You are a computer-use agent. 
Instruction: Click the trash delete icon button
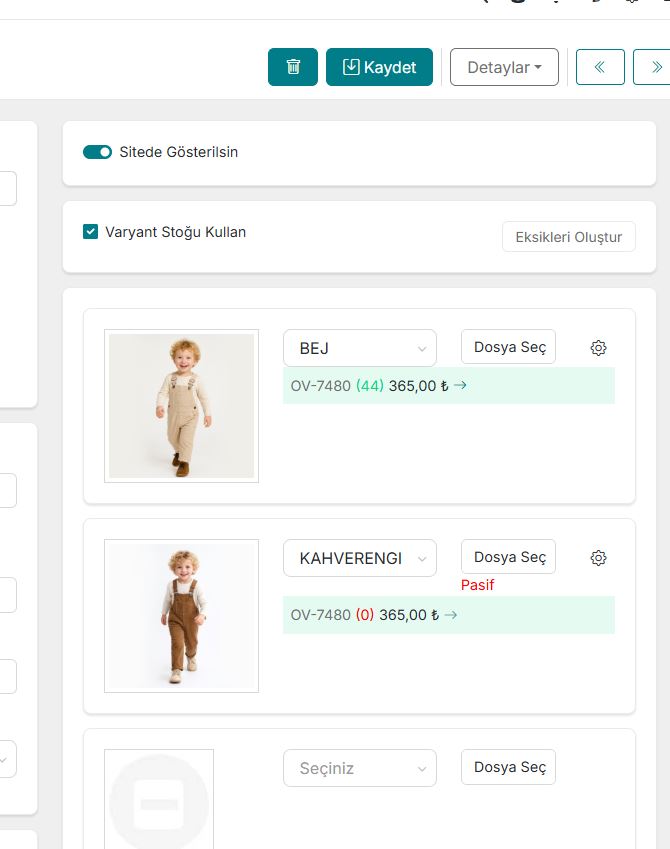point(293,67)
